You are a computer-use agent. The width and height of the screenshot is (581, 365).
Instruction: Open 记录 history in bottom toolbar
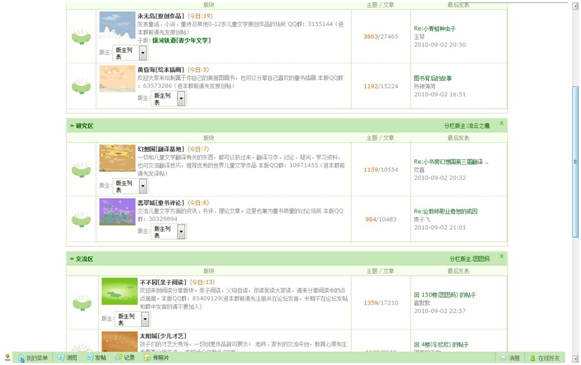[125, 358]
